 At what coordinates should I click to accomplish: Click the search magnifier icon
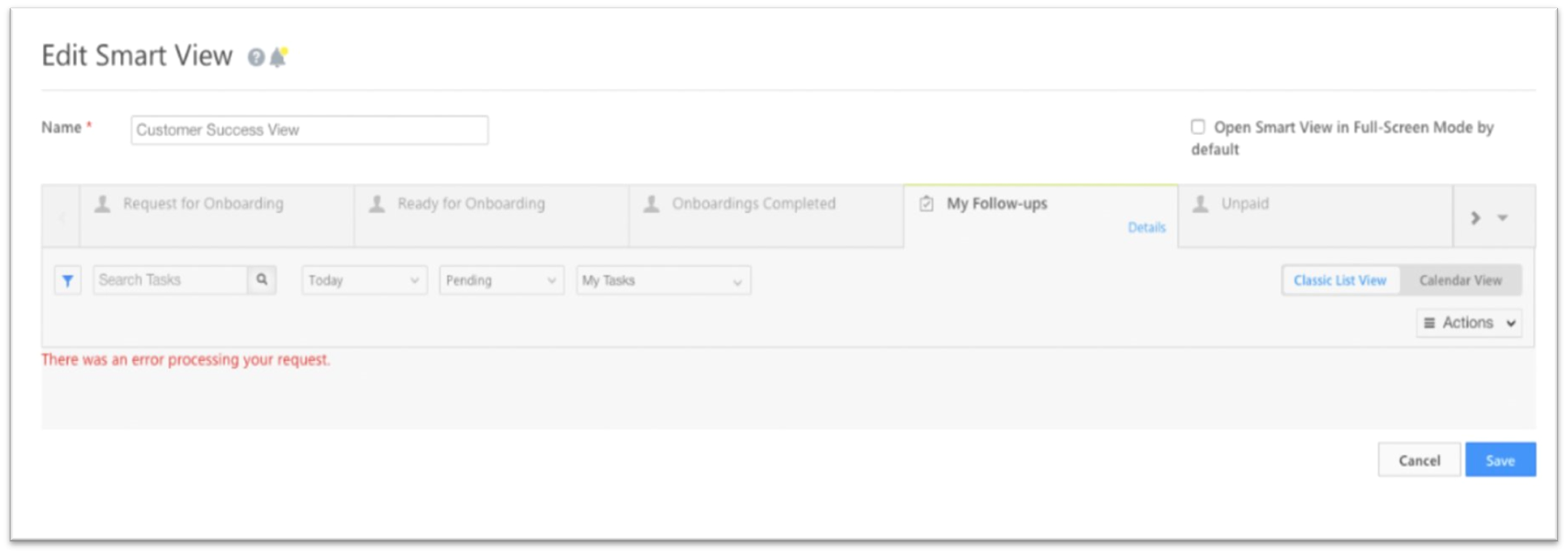tap(262, 279)
